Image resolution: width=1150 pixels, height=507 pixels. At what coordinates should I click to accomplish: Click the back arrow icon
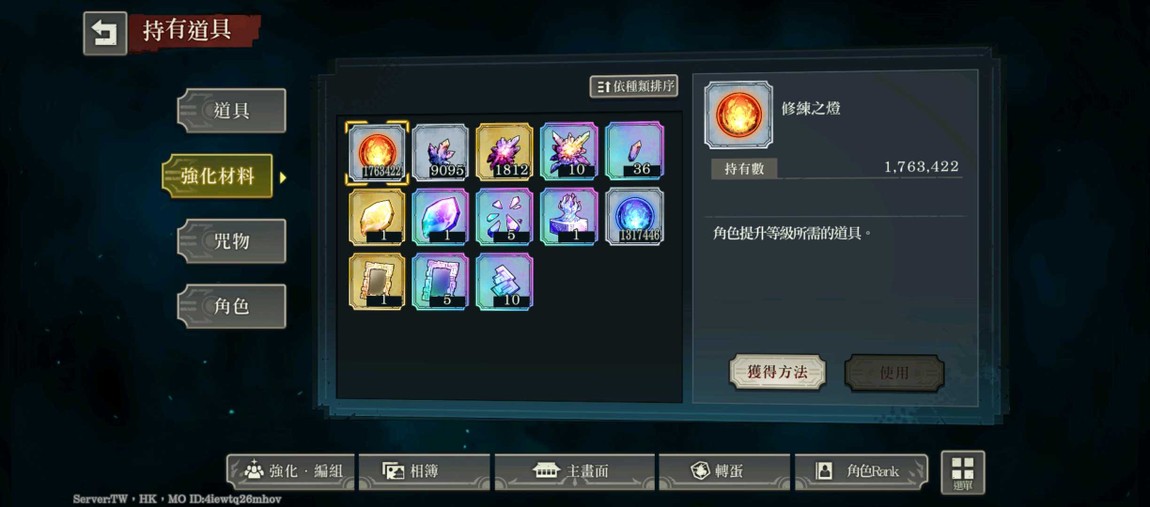point(105,33)
